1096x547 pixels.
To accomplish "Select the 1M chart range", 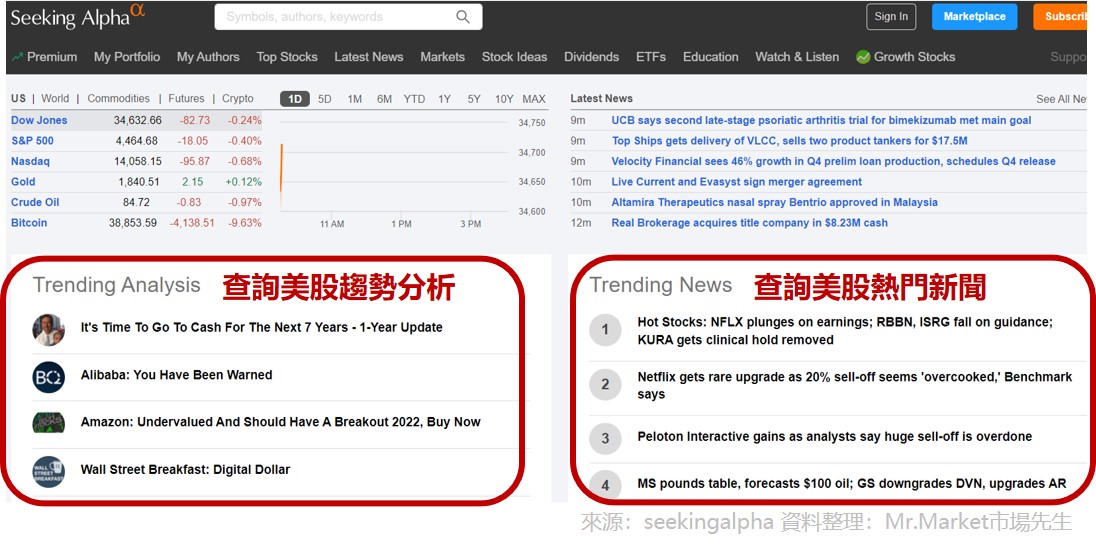I will click(355, 99).
